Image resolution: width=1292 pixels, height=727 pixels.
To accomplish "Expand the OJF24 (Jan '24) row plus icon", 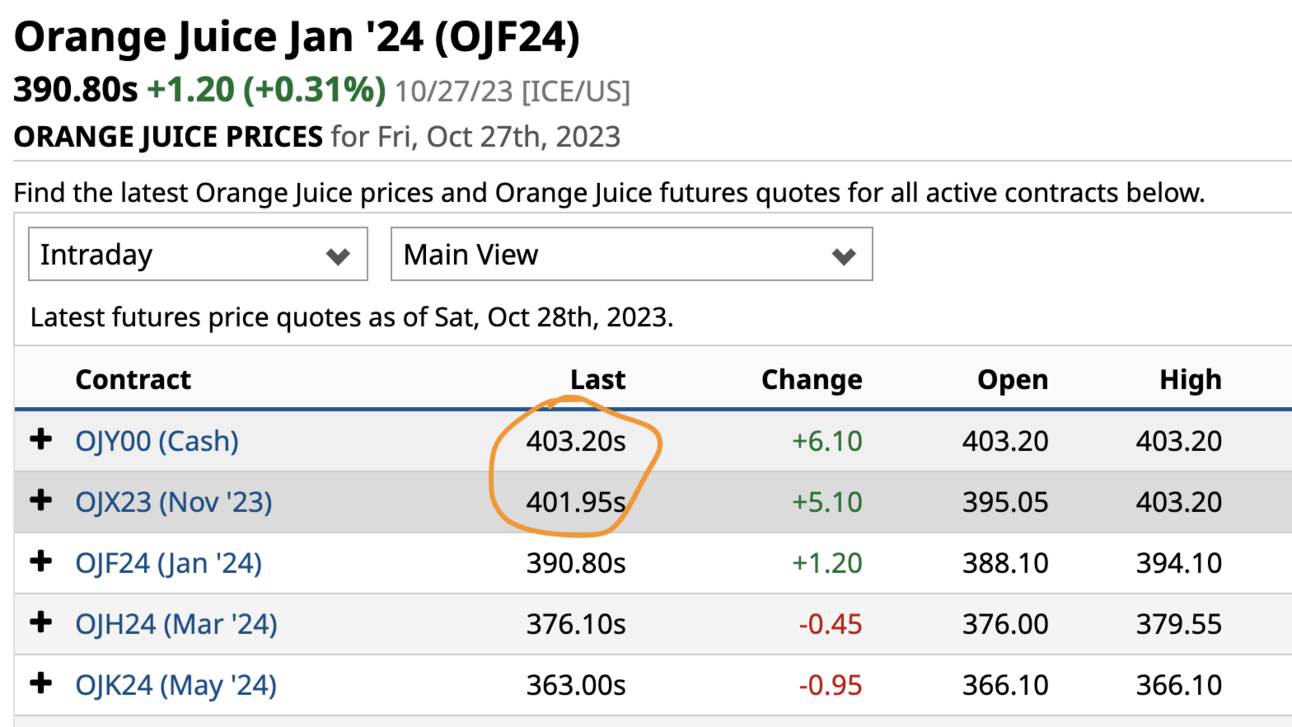I will tap(41, 562).
